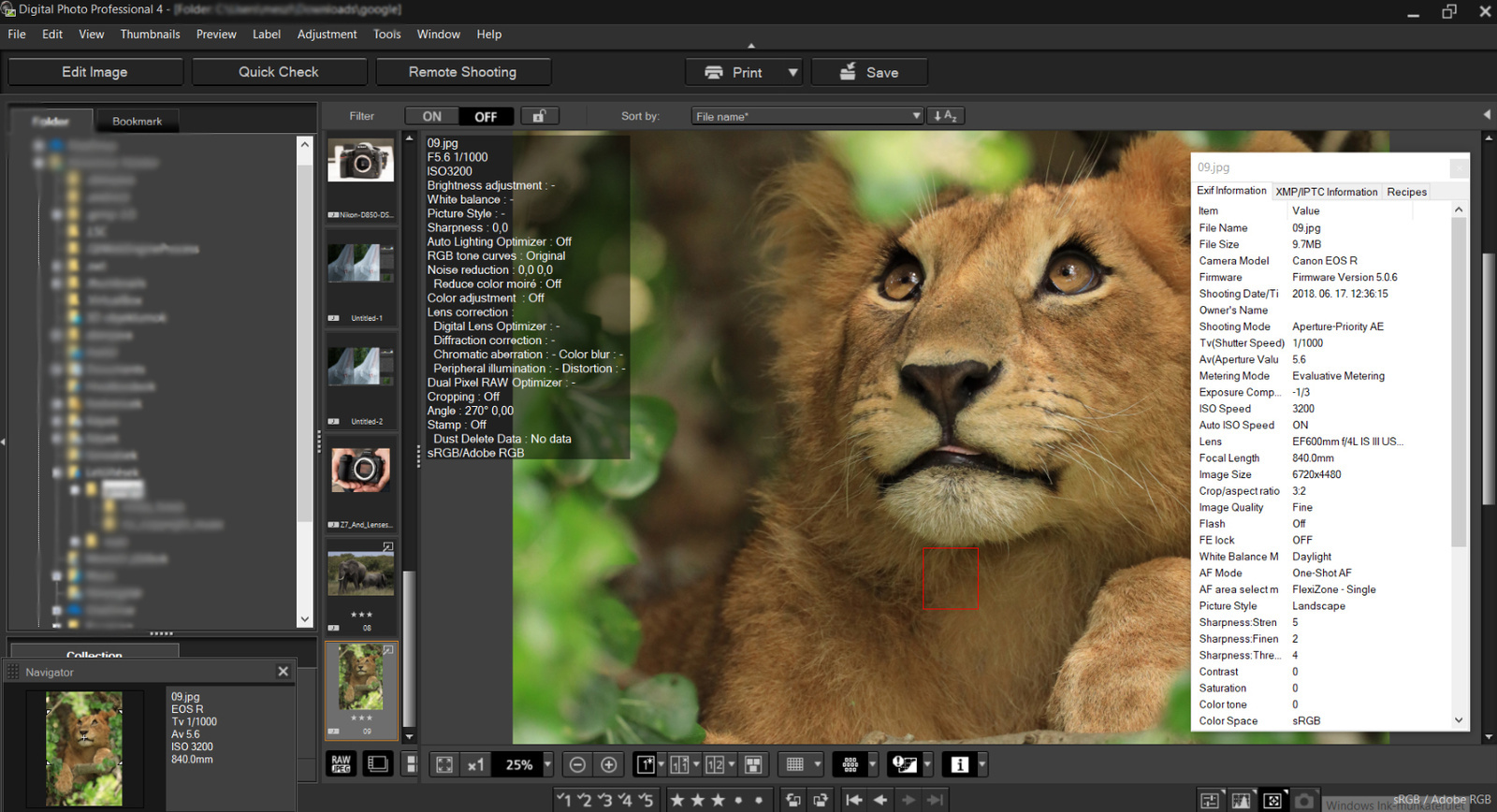1497x812 pixels.
Task: Click sort order A-Z toggle icon
Action: [x=945, y=116]
